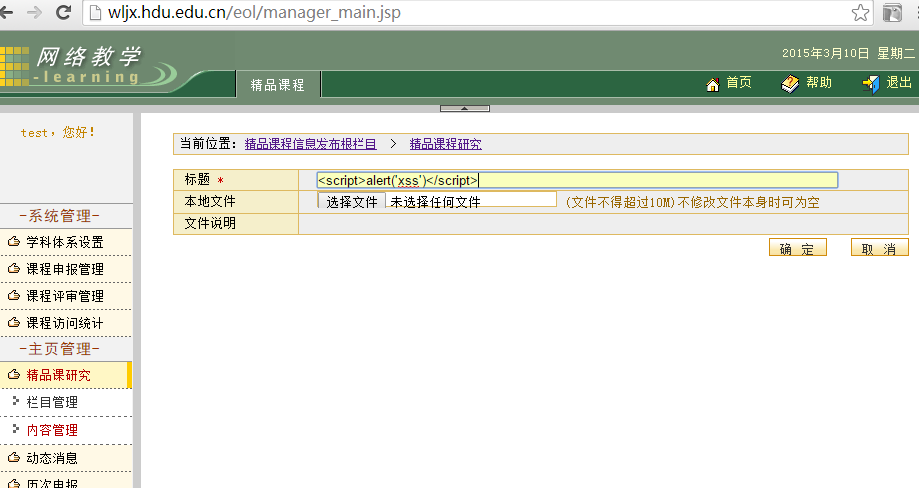
Task: Click the browser back arrow
Action: click(6, 12)
